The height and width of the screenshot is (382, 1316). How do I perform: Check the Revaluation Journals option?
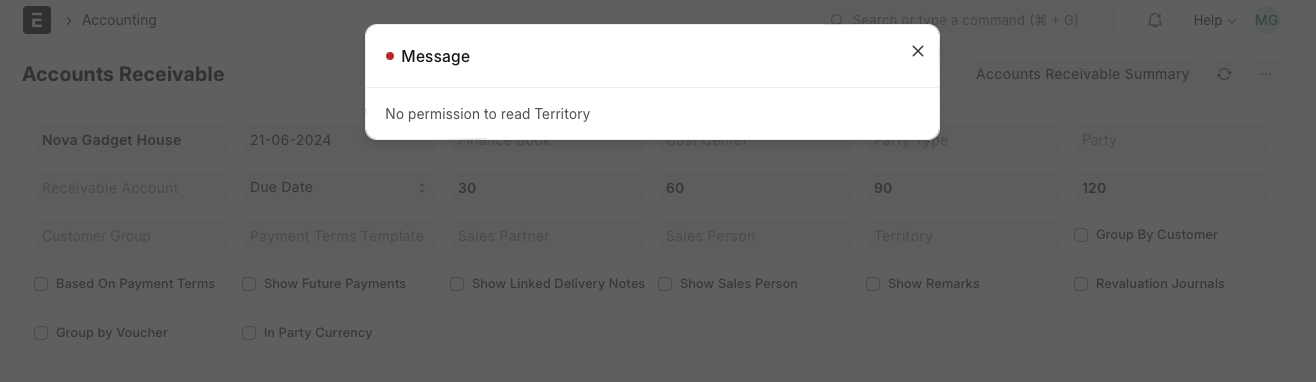(x=1081, y=284)
